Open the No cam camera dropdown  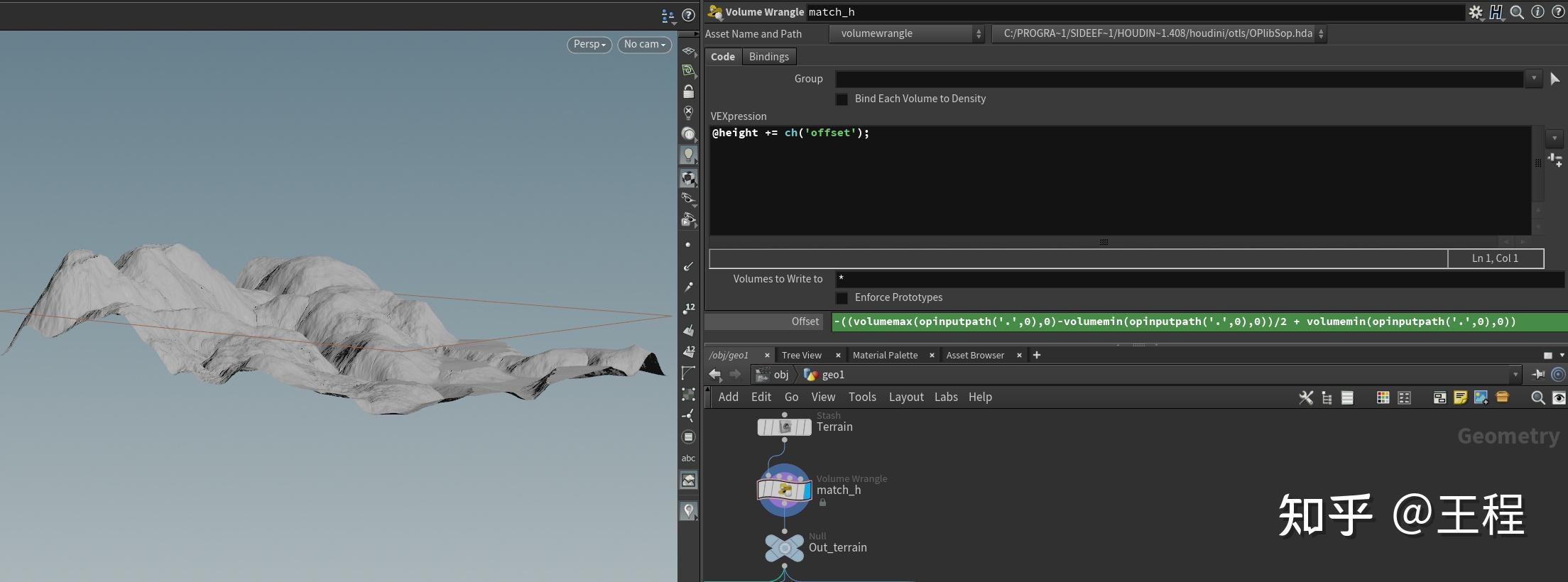point(644,44)
